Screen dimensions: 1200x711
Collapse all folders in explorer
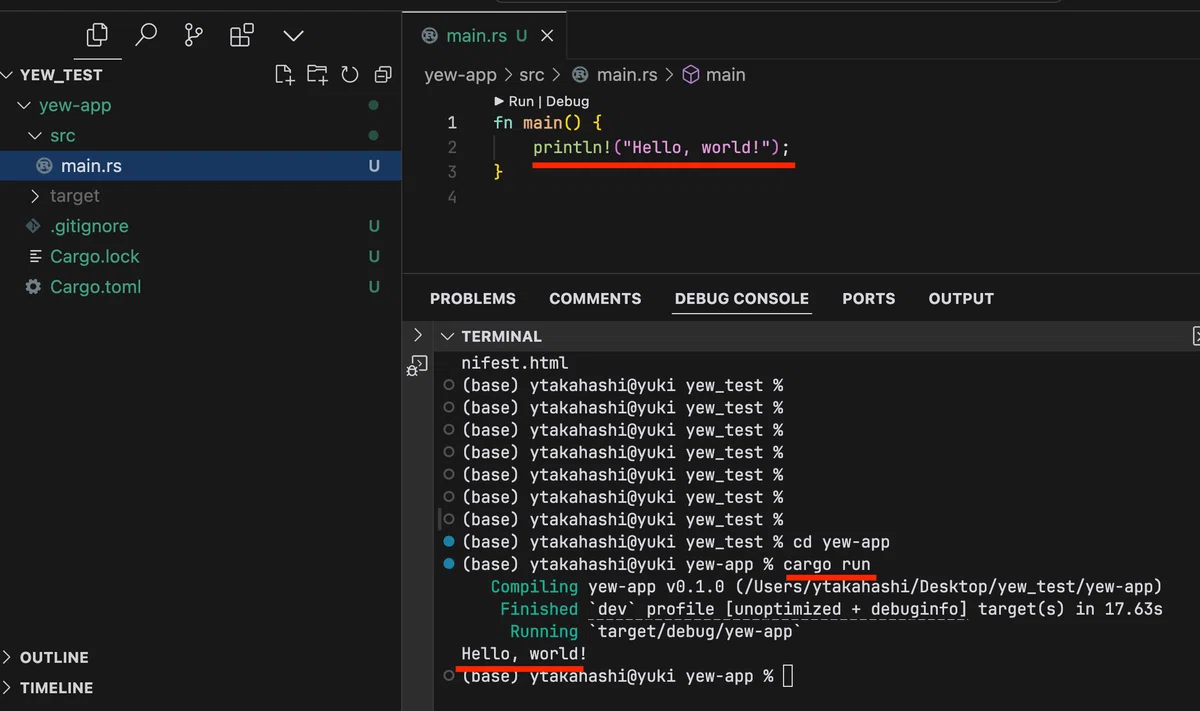pyautogui.click(x=382, y=75)
